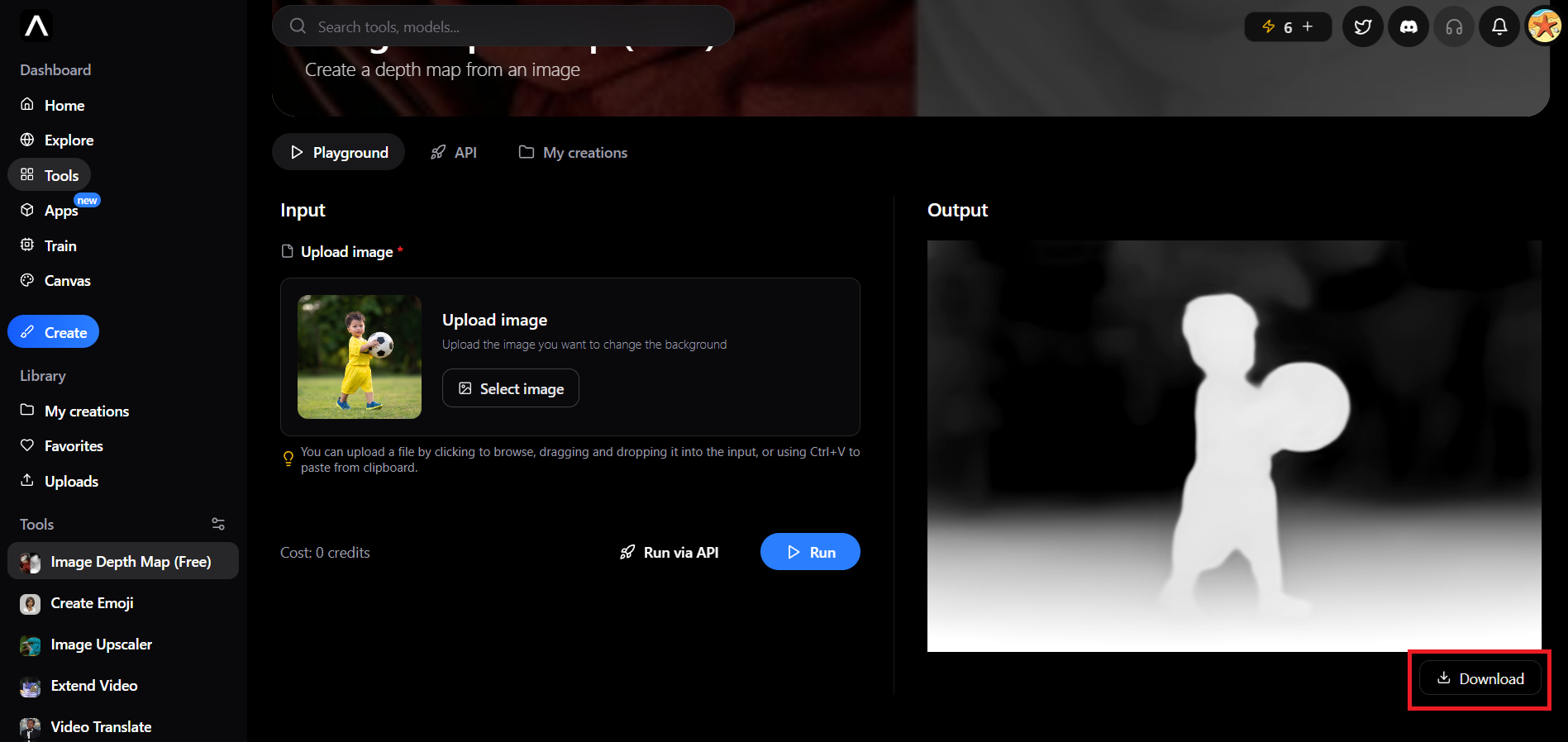Viewport: 1568px width, 742px height.
Task: Open Favorites in the Library
Action: point(62,446)
